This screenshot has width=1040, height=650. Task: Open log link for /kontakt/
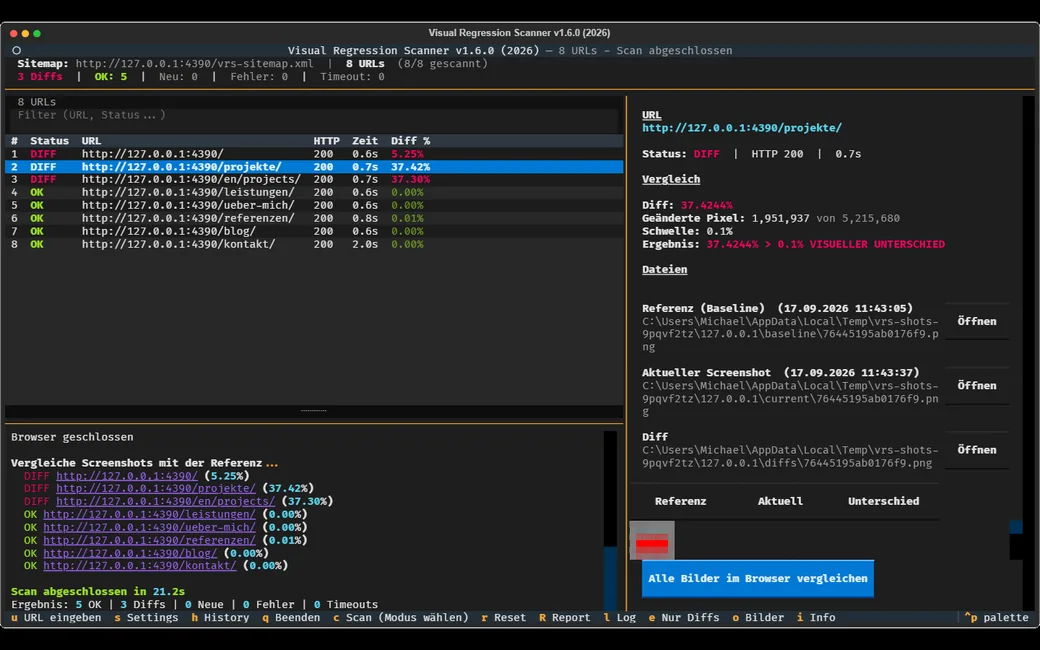[139, 566]
